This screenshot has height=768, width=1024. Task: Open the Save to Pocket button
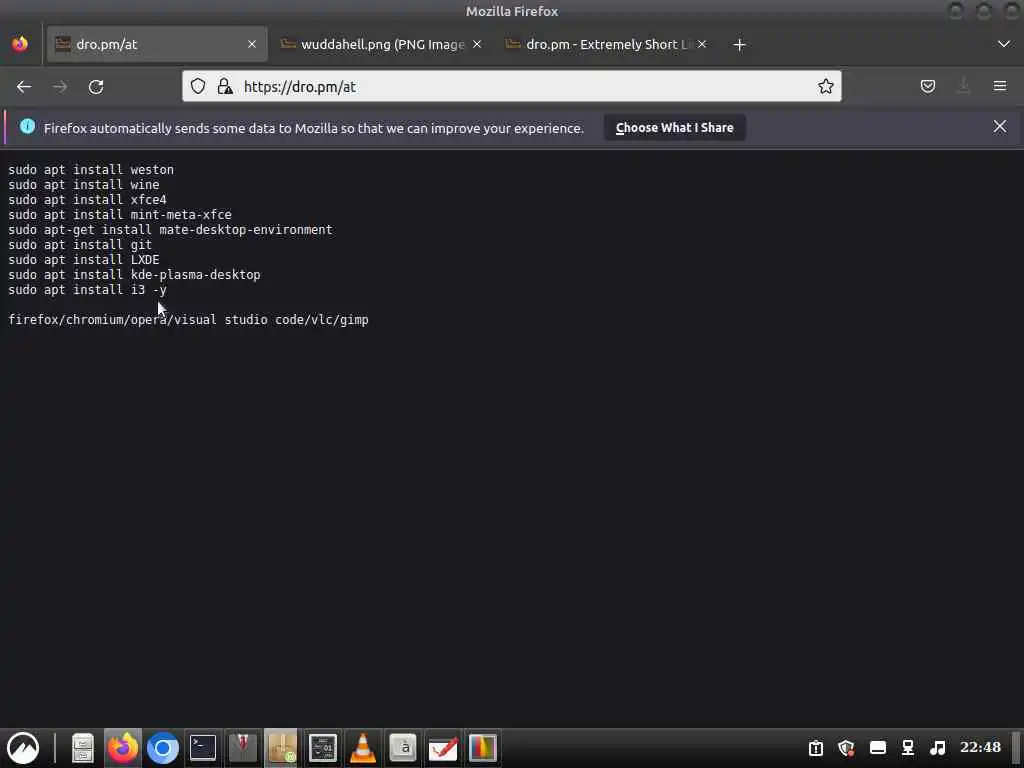(927, 86)
